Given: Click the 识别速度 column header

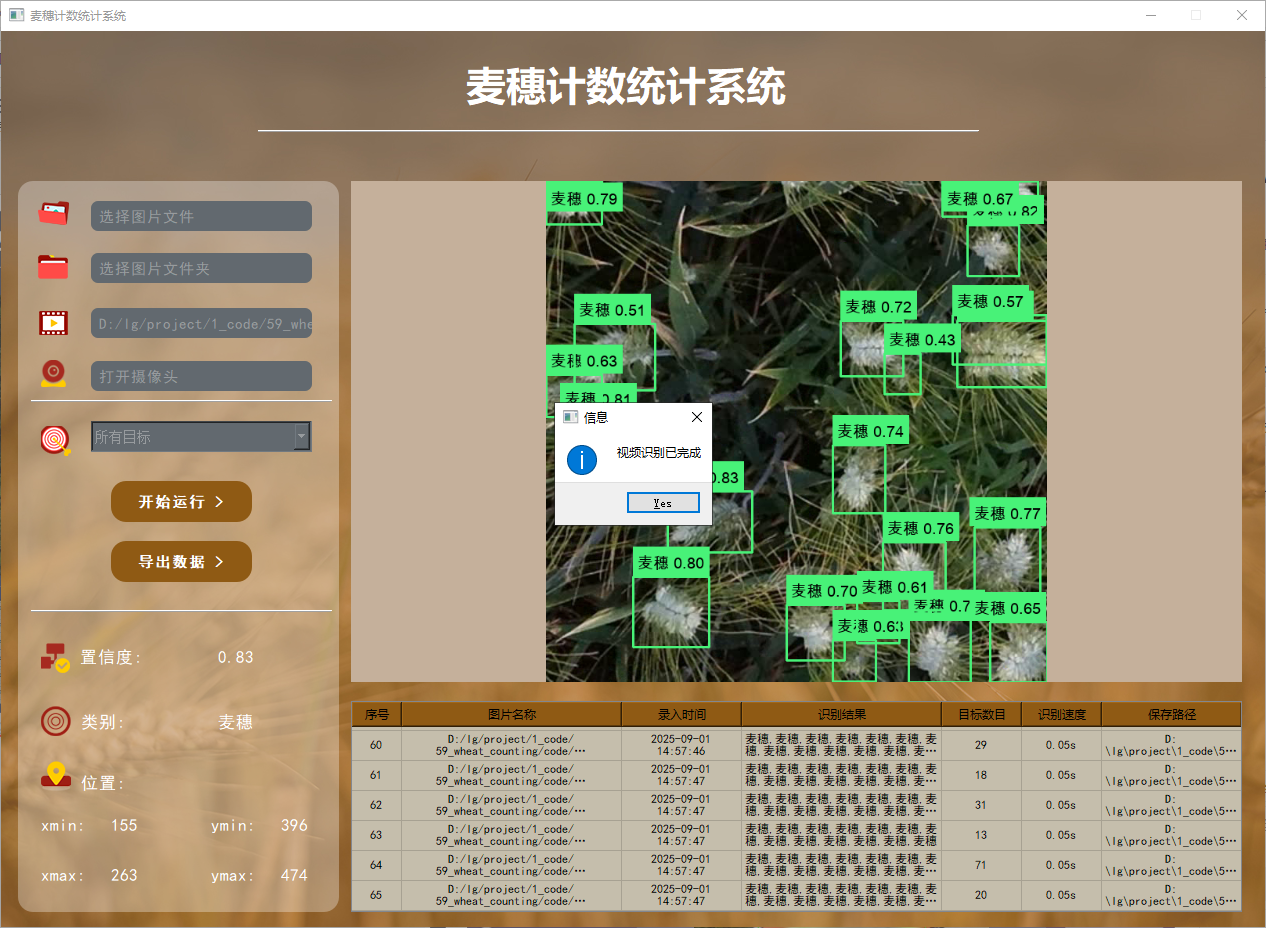Looking at the screenshot, I should click(1062, 714).
